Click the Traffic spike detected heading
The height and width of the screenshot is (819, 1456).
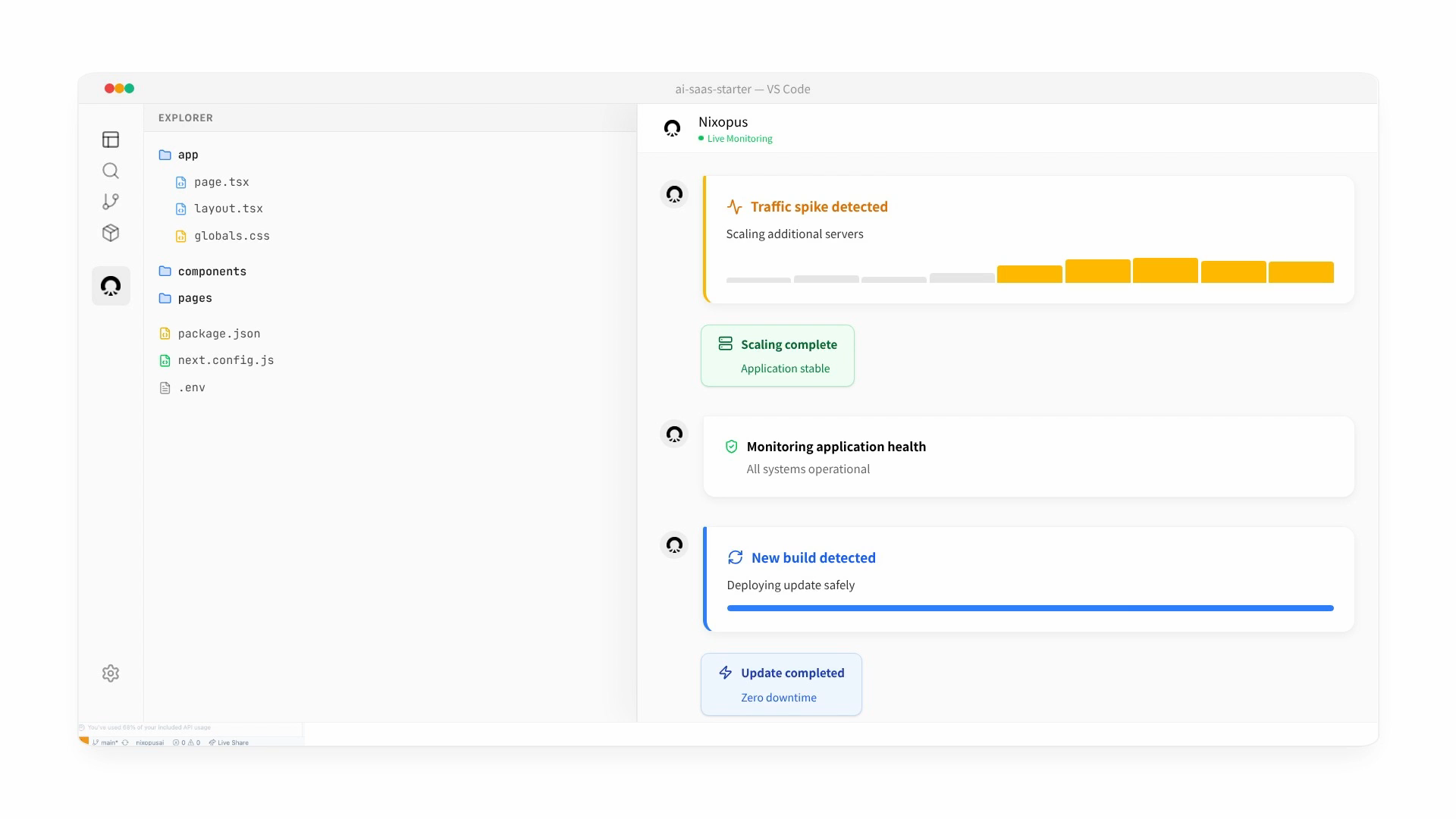click(819, 207)
